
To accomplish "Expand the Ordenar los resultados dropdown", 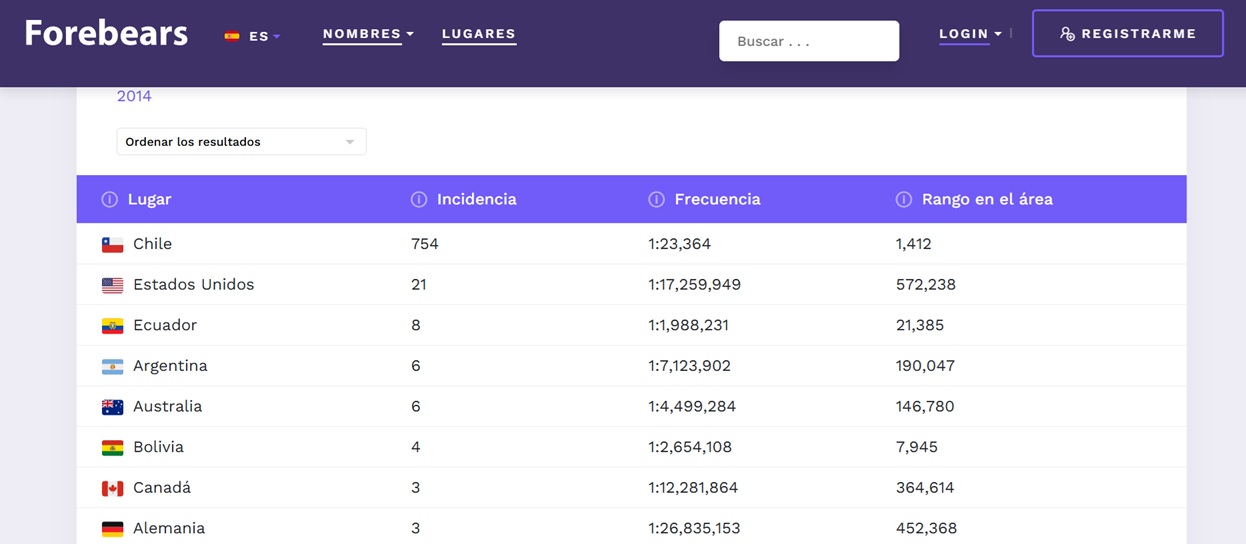I will [x=241, y=142].
